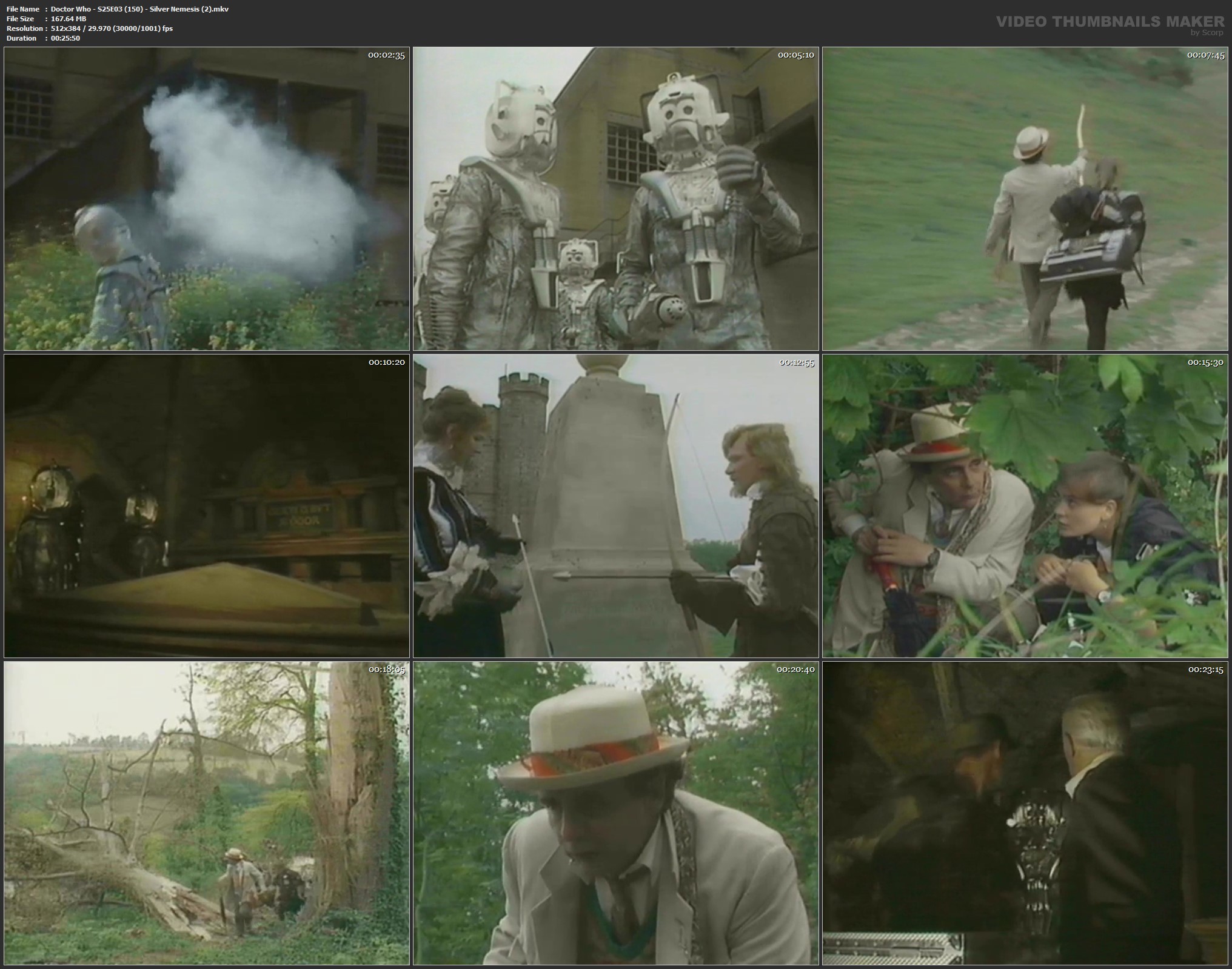
Task: Click the thumbnail at 00:02:35
Action: click(x=207, y=199)
